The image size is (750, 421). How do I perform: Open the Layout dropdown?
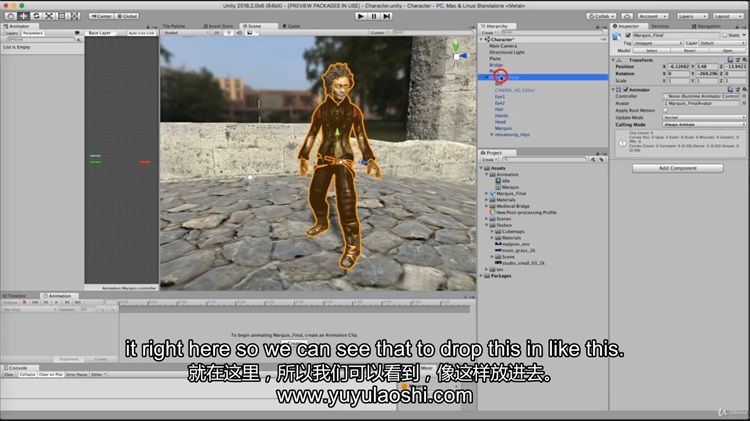point(728,16)
